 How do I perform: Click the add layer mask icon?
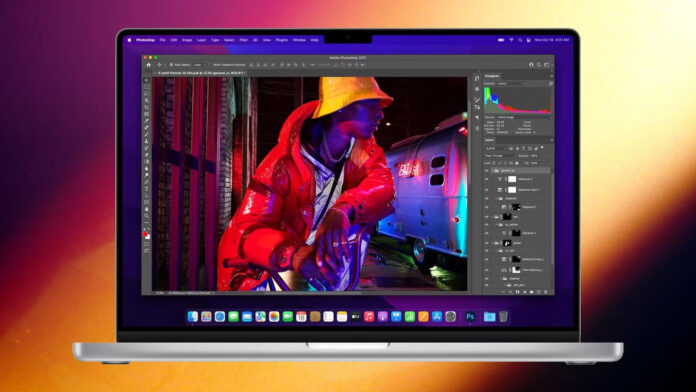point(517,292)
